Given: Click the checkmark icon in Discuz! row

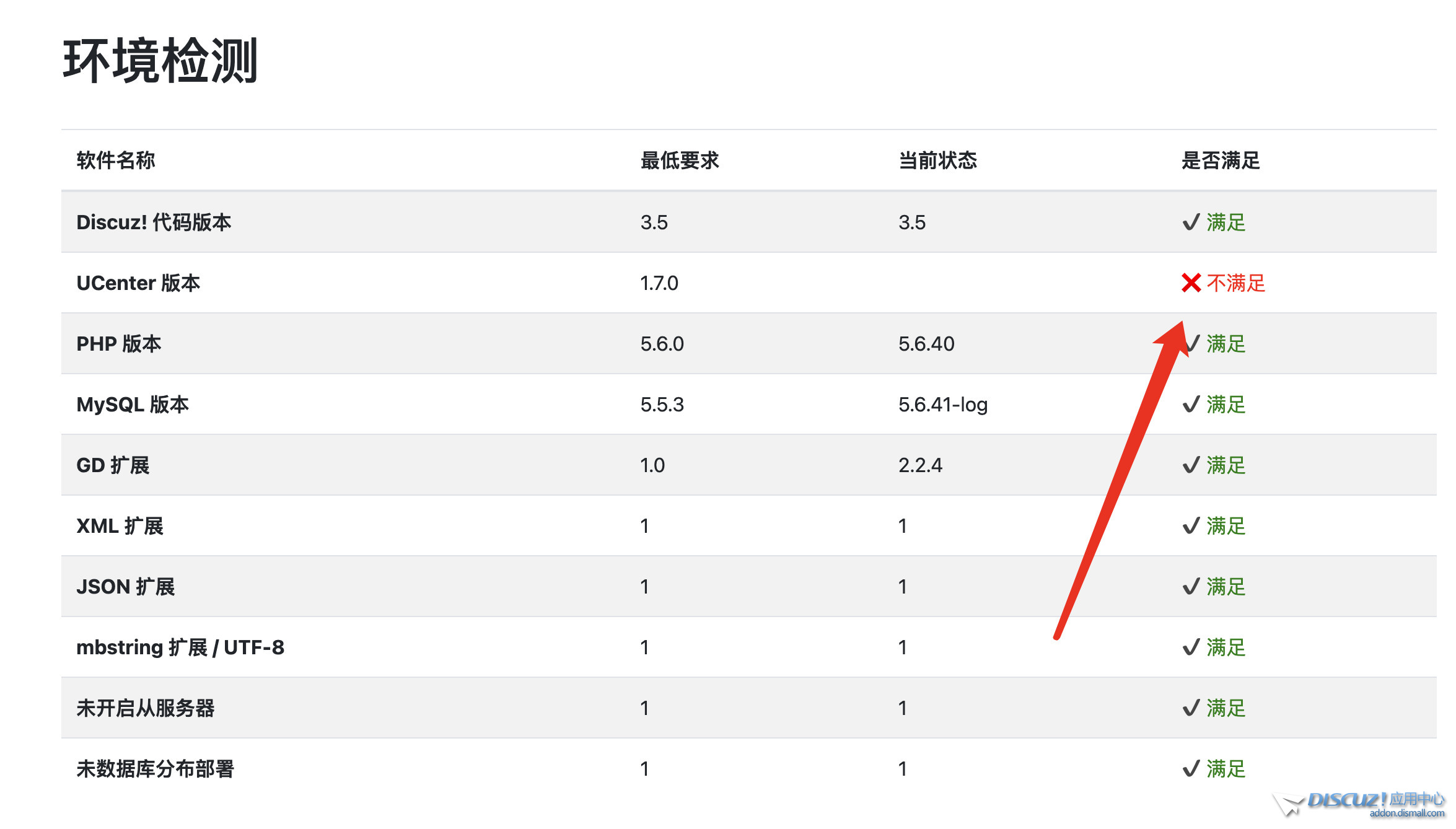Looking at the screenshot, I should click(1190, 222).
